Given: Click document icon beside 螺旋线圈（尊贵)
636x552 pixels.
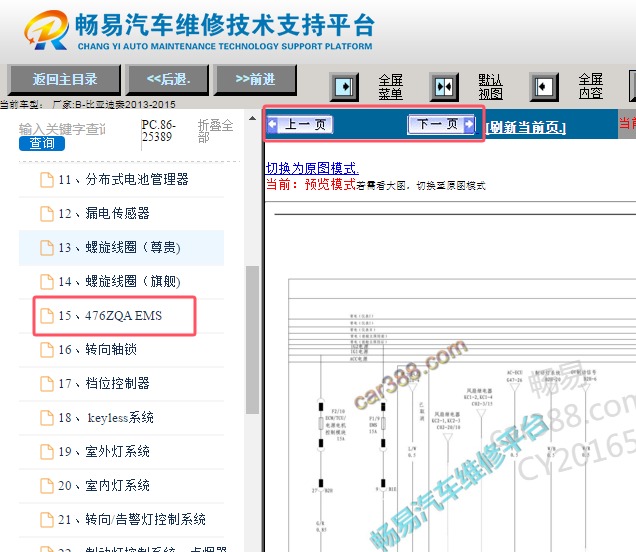Looking at the screenshot, I should click(x=47, y=248).
